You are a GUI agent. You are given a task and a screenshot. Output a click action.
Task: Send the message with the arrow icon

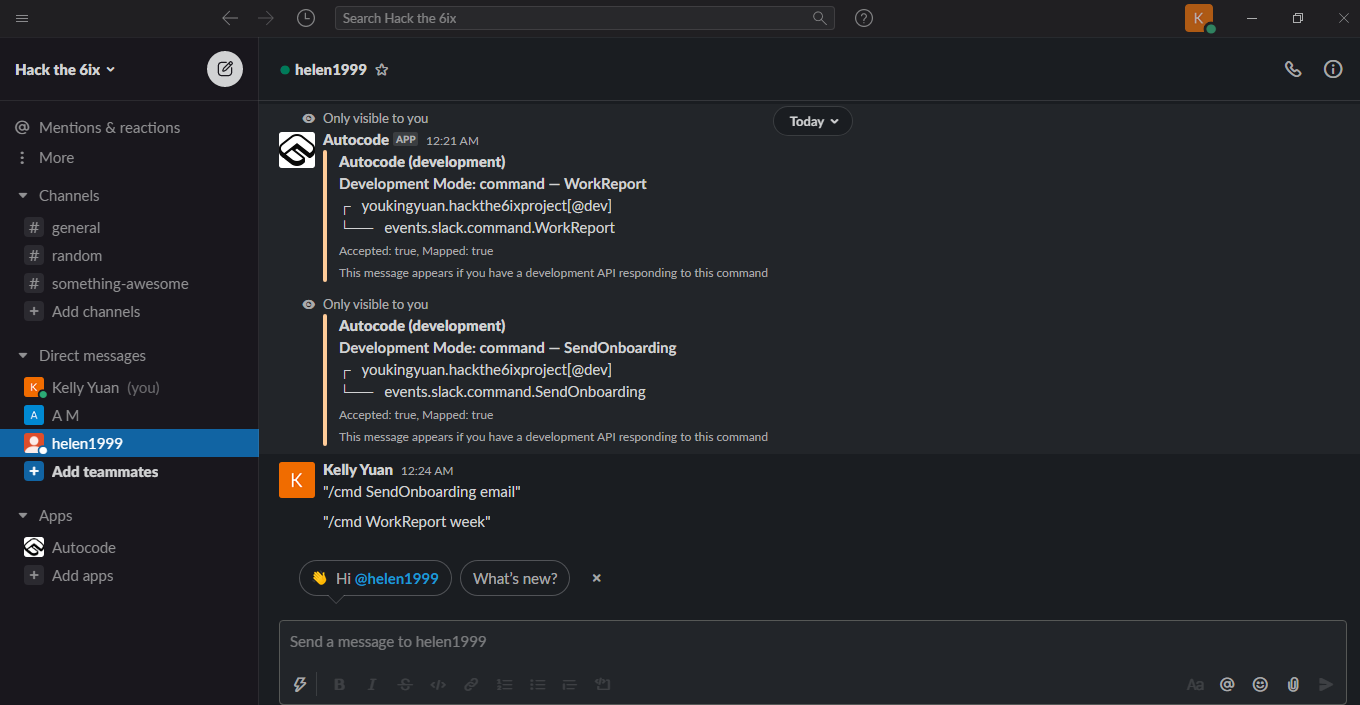1326,684
